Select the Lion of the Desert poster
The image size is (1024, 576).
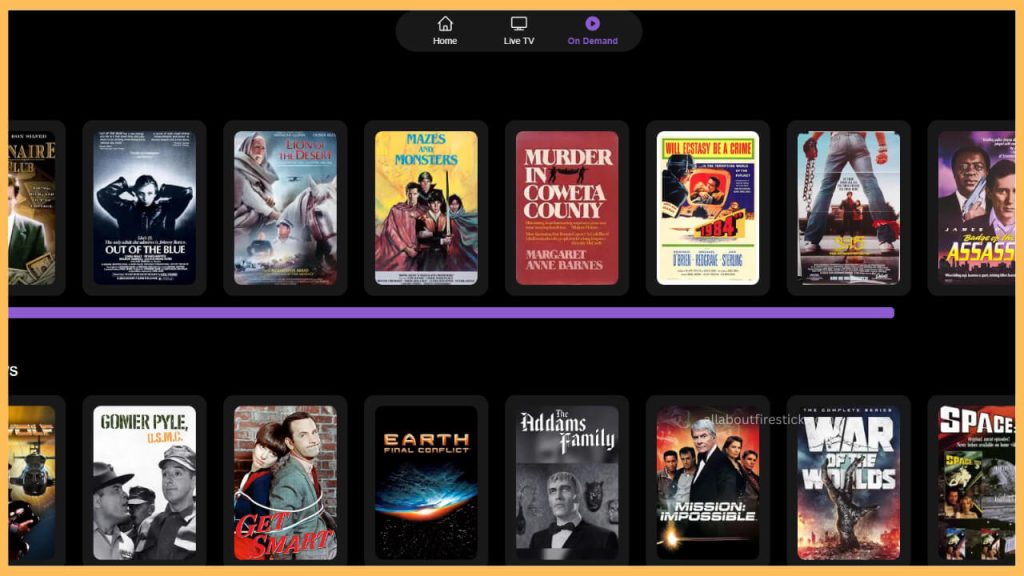pyautogui.click(x=284, y=206)
